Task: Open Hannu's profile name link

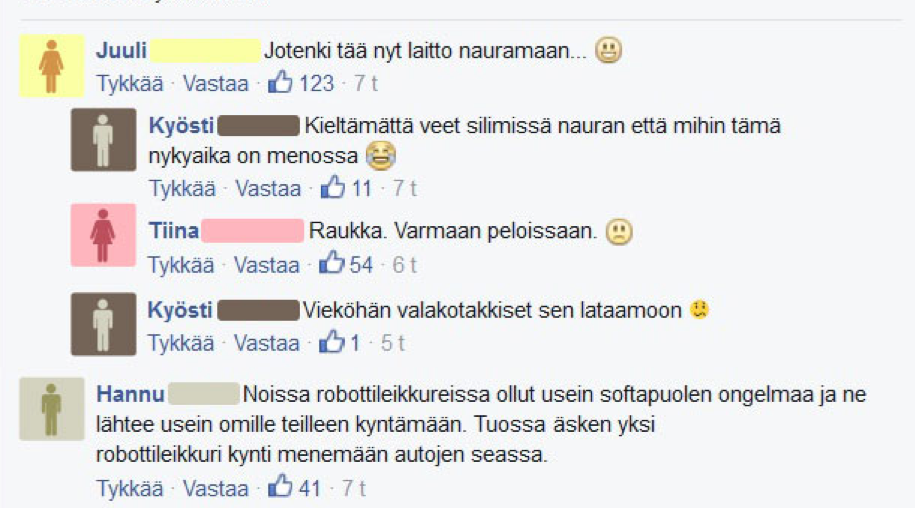Action: (x=130, y=394)
